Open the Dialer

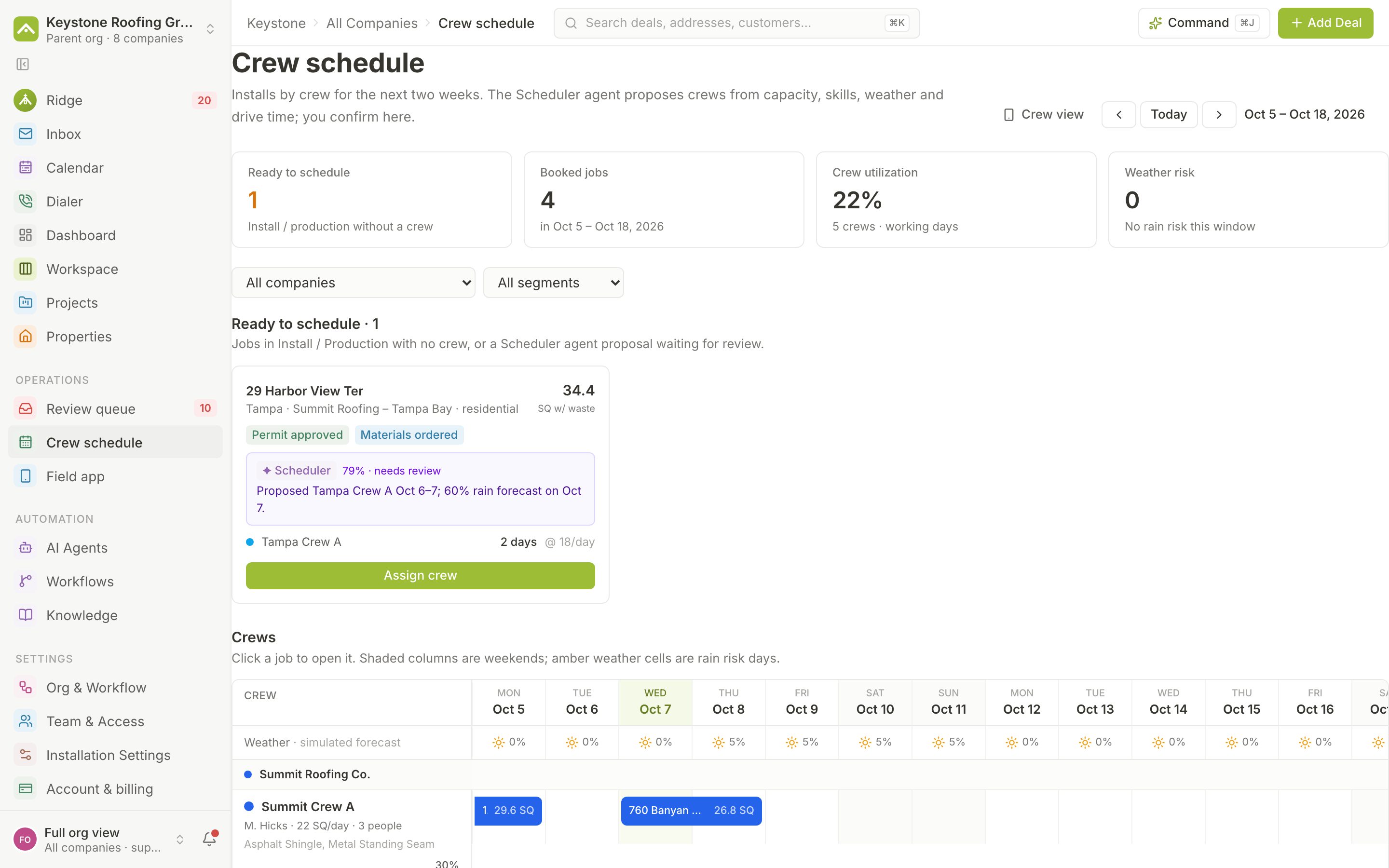(x=115, y=202)
